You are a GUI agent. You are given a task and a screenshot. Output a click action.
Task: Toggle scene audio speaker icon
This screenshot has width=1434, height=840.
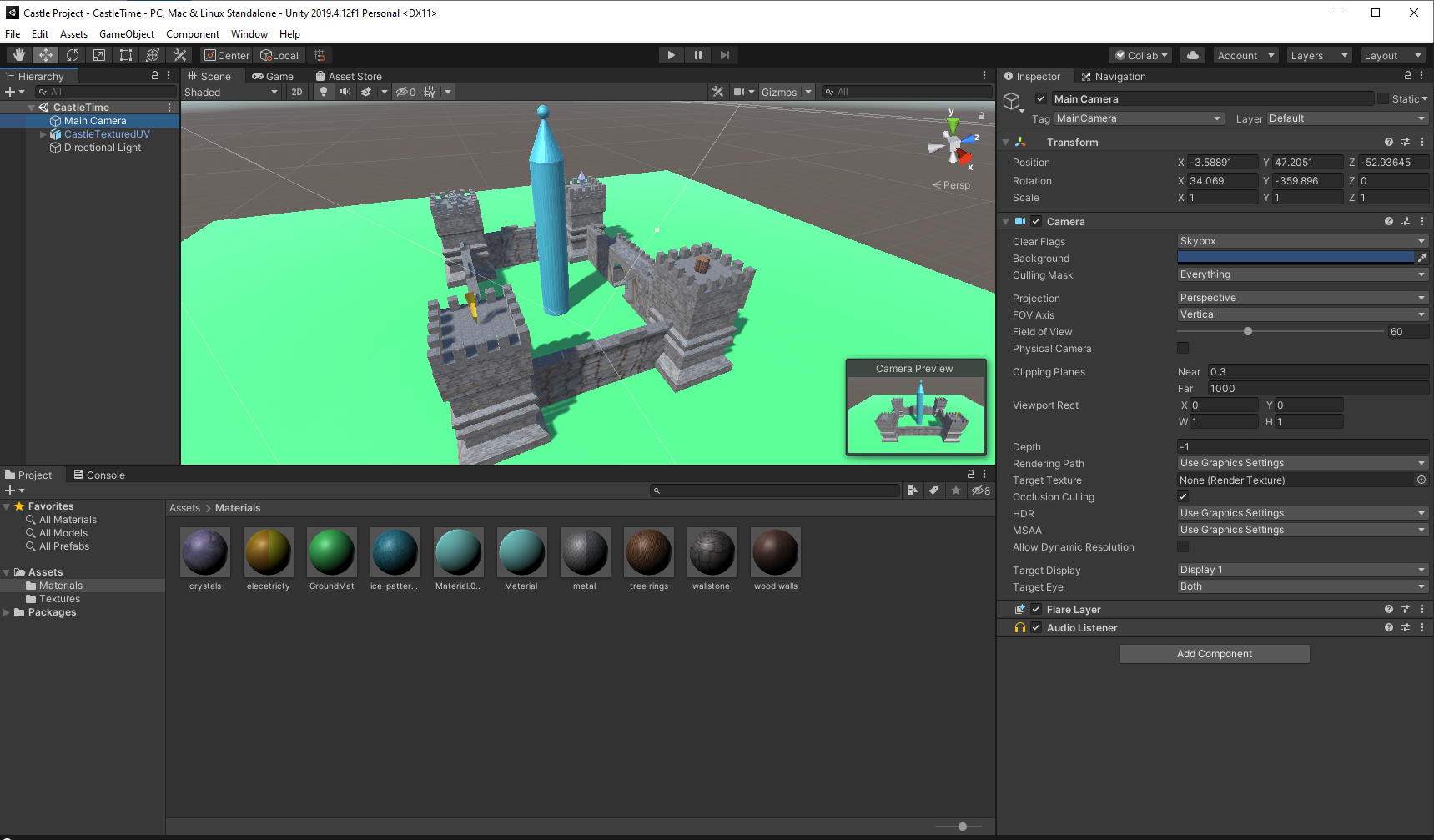pos(345,92)
